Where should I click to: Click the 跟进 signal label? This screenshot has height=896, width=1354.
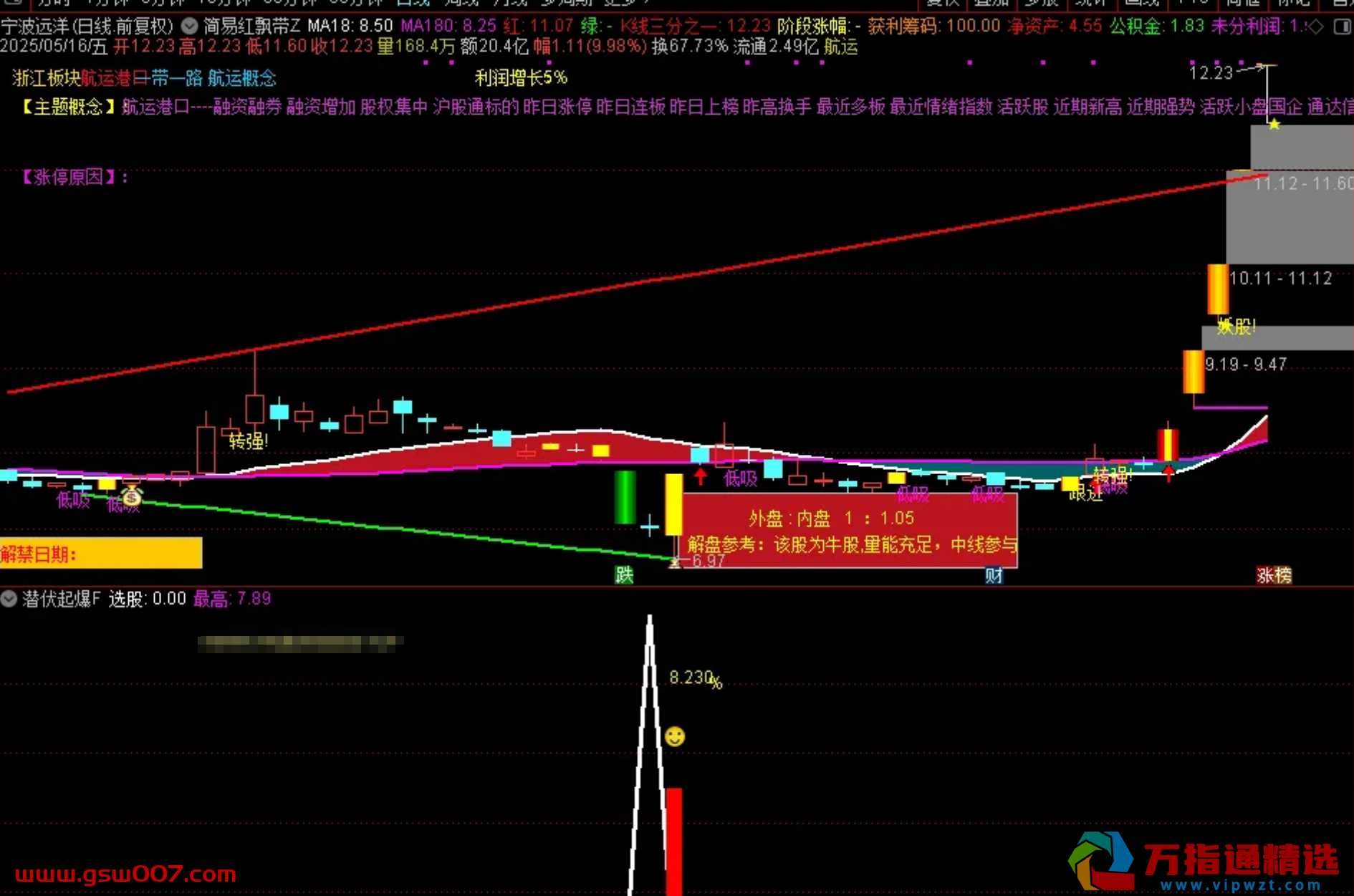tap(1086, 493)
